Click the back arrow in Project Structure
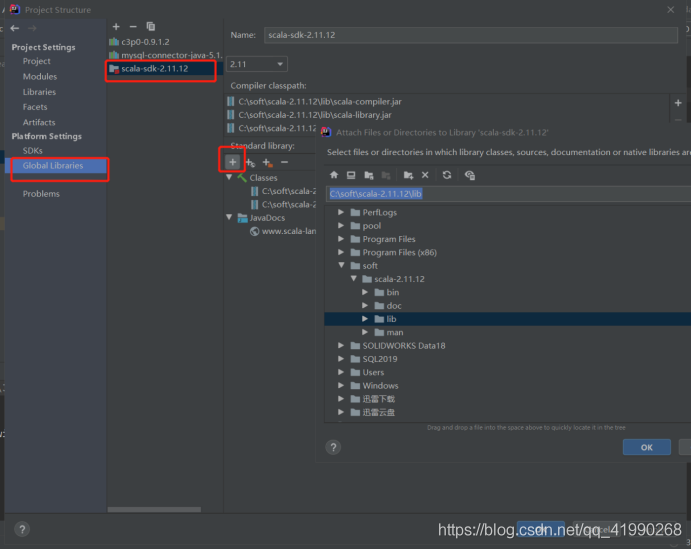 (15, 28)
